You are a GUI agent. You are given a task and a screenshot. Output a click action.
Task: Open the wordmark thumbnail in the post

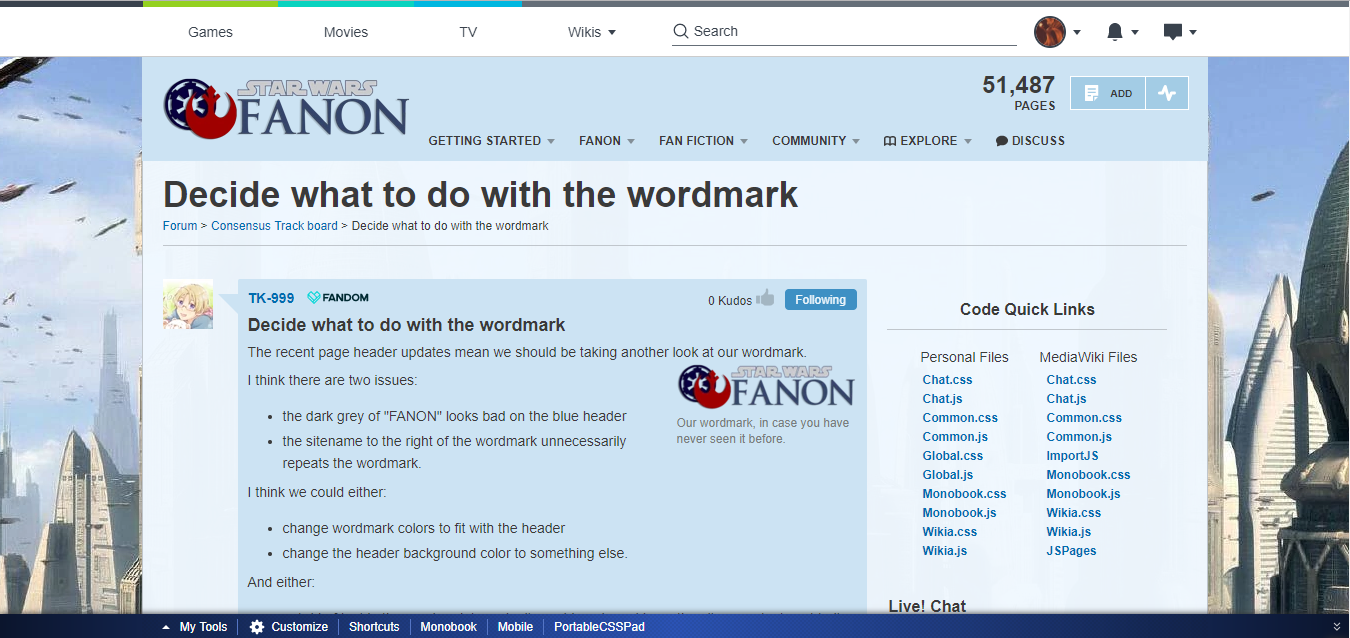click(x=766, y=385)
